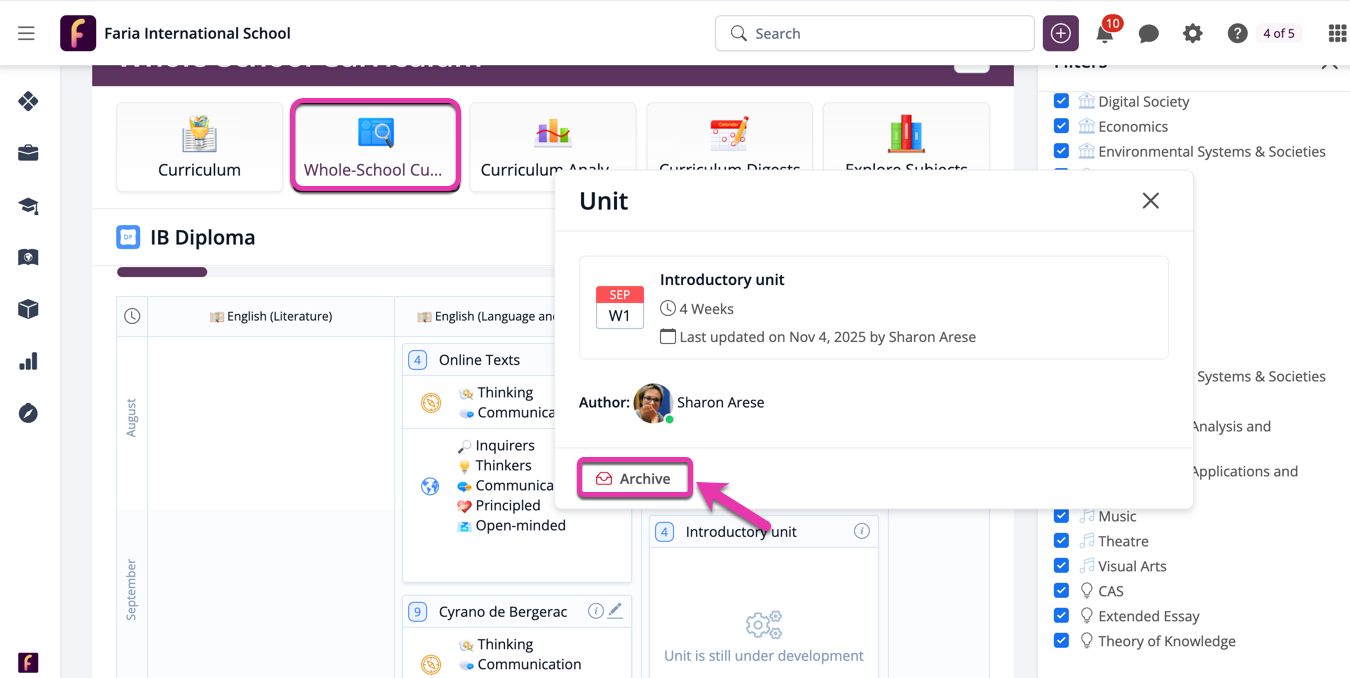Uncheck the Economics subject filter
Image resolution: width=1350 pixels, height=678 pixels.
click(1061, 125)
